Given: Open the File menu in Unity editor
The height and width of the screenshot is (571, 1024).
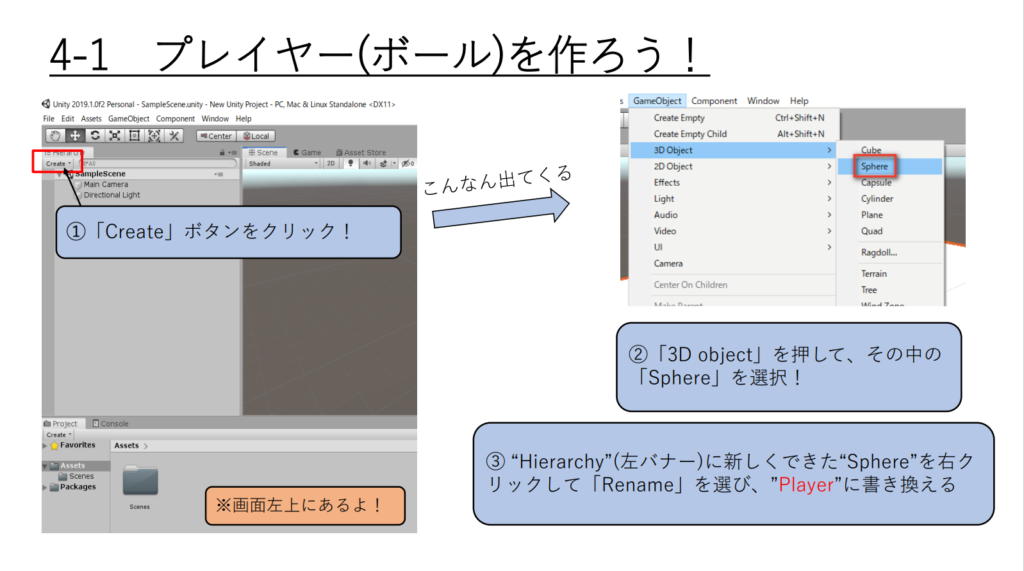Looking at the screenshot, I should 49,119.
